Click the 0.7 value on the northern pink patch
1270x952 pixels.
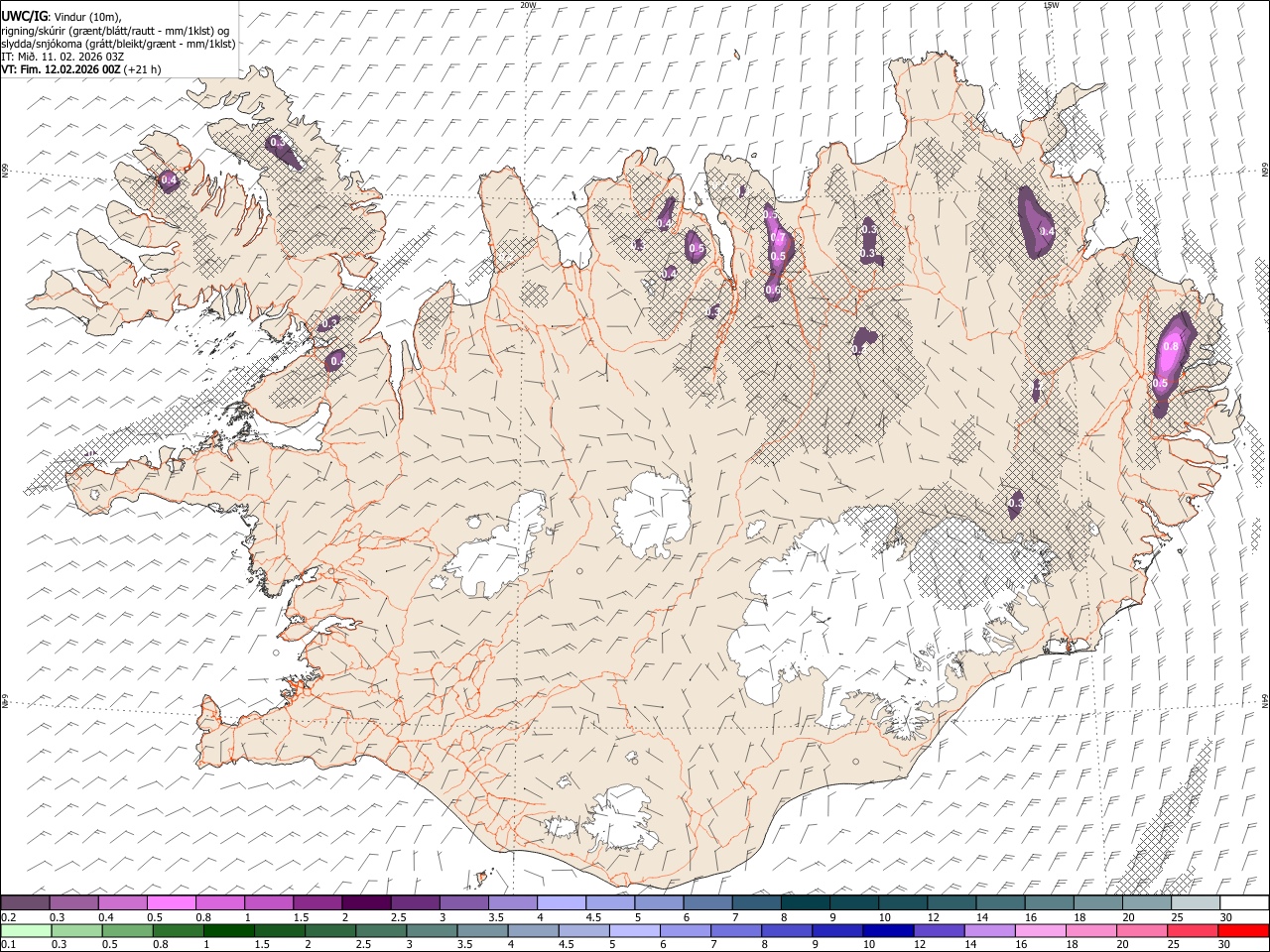coord(778,238)
